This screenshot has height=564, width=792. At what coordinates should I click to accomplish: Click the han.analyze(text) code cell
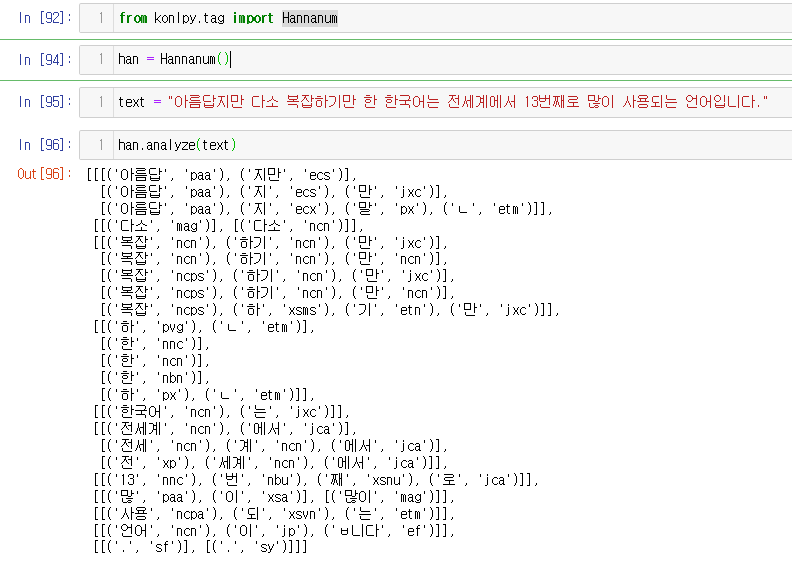[x=435, y=145]
